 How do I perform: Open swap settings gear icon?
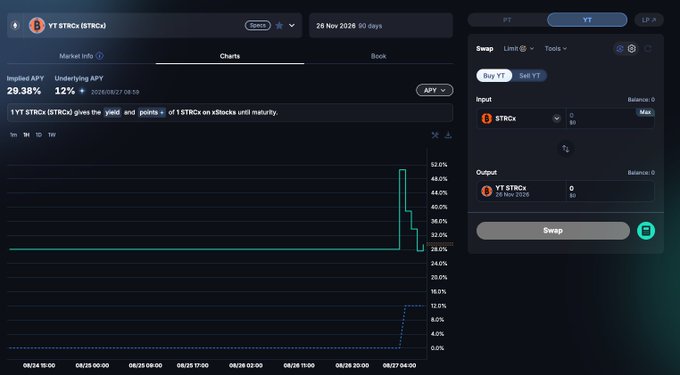632,49
